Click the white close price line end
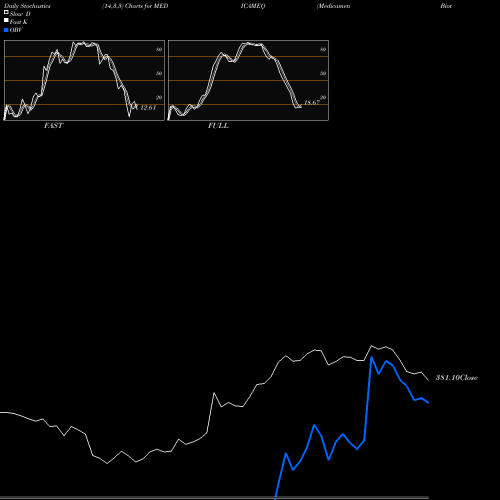 coord(428,380)
